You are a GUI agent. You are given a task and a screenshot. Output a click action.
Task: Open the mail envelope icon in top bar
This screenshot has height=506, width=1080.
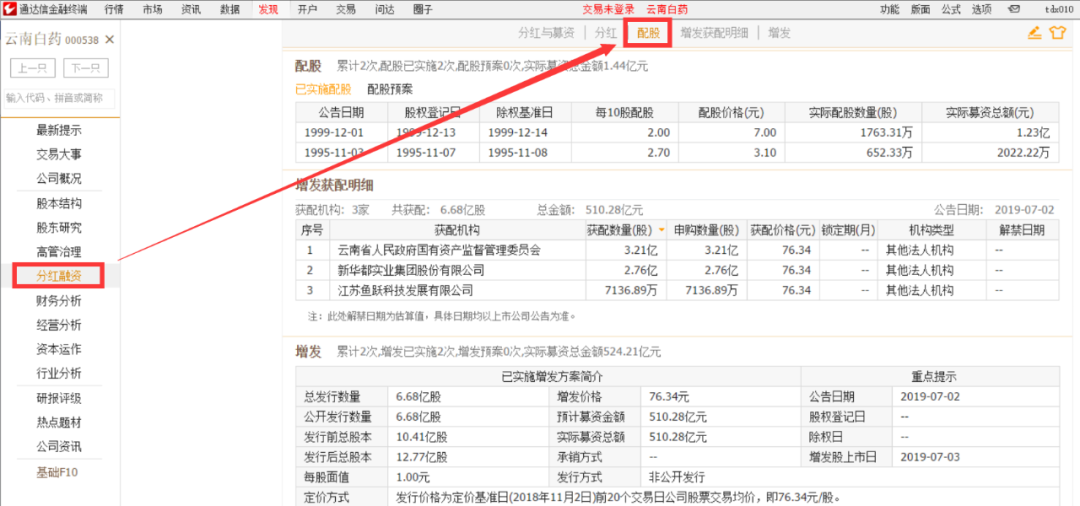tap(1014, 9)
